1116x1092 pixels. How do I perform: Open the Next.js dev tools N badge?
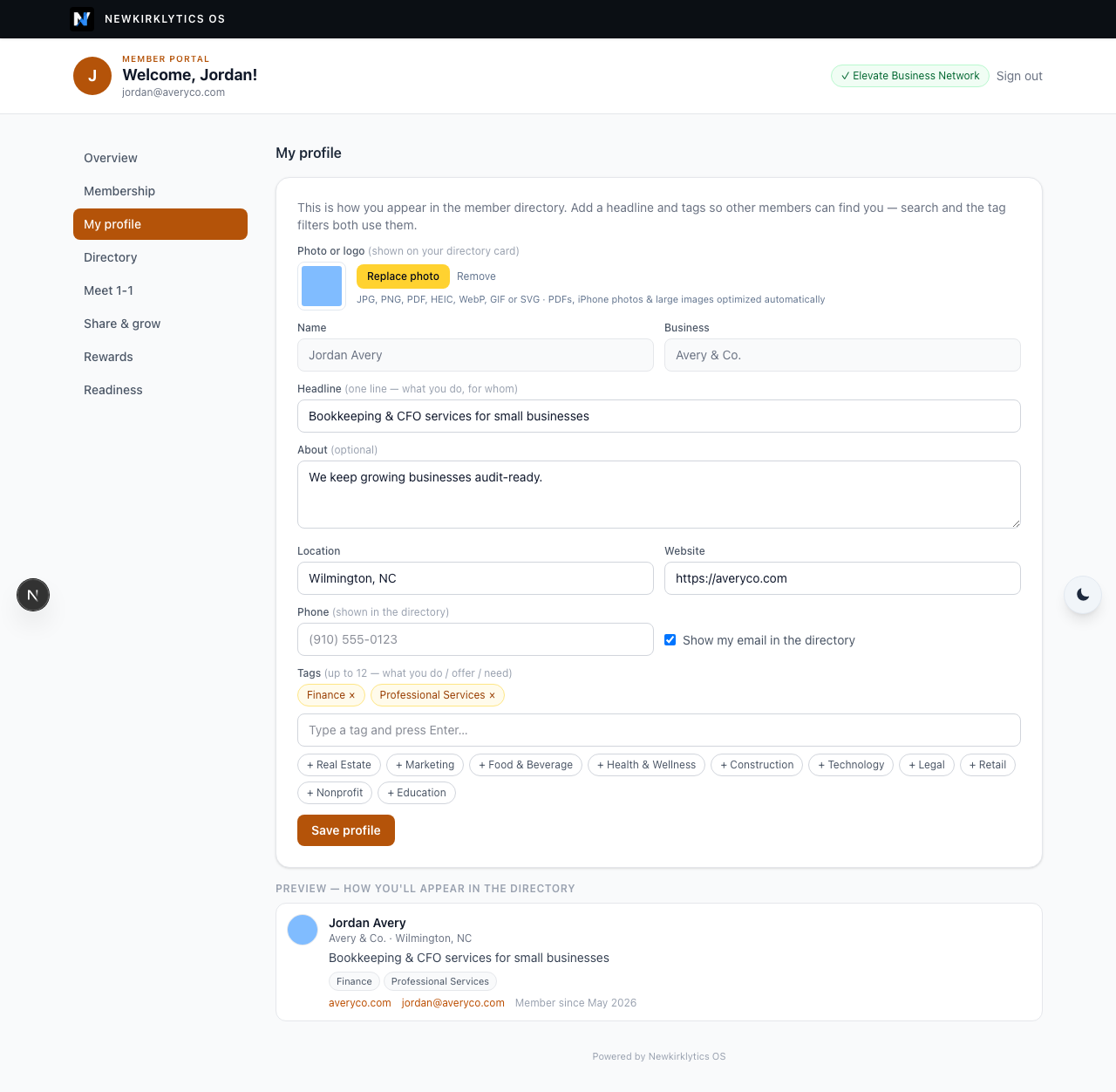point(33,595)
